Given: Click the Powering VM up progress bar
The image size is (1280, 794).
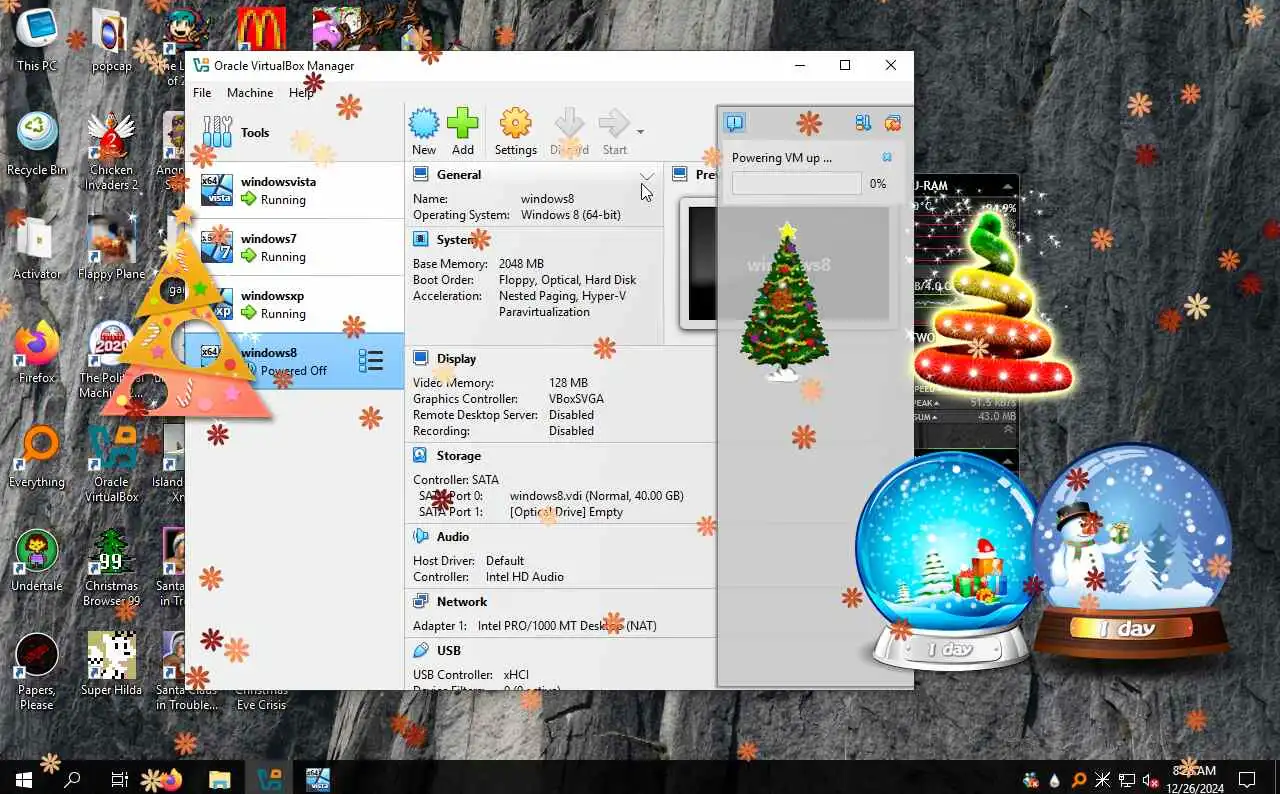Looking at the screenshot, I should (796, 183).
